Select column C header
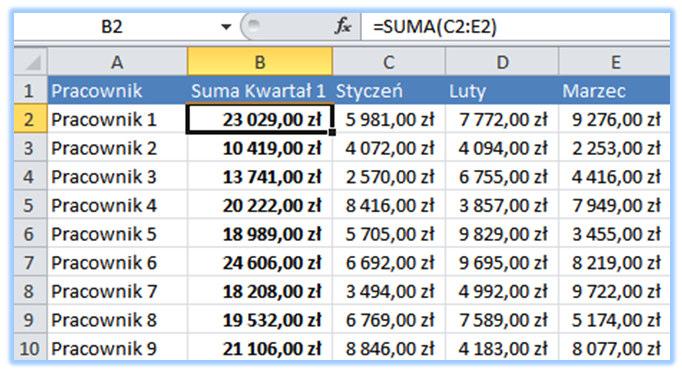 (x=389, y=62)
